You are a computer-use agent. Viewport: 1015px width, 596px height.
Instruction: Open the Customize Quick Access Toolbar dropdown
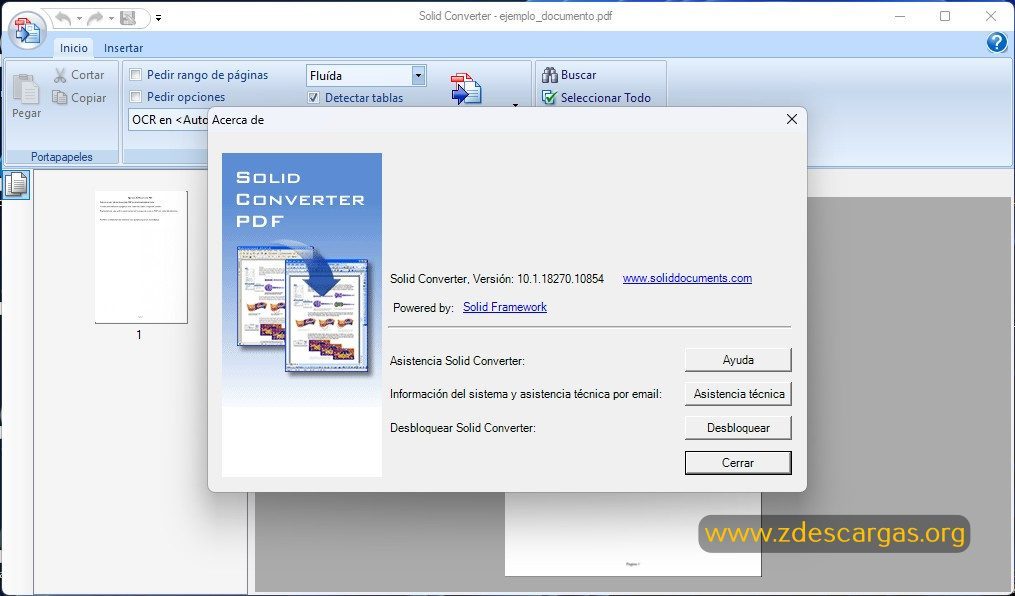(159, 18)
